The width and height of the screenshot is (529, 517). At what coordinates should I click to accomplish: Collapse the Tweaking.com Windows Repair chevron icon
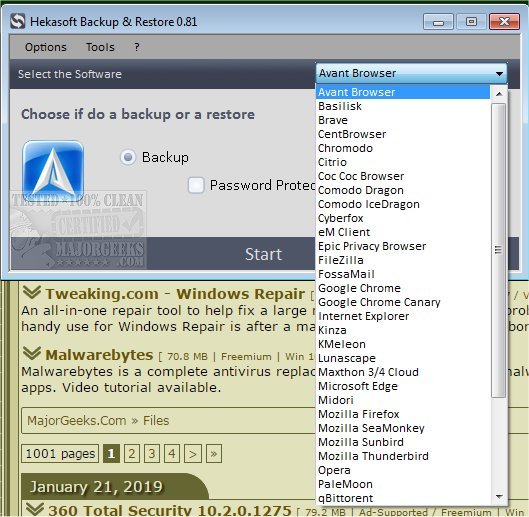tap(32, 292)
